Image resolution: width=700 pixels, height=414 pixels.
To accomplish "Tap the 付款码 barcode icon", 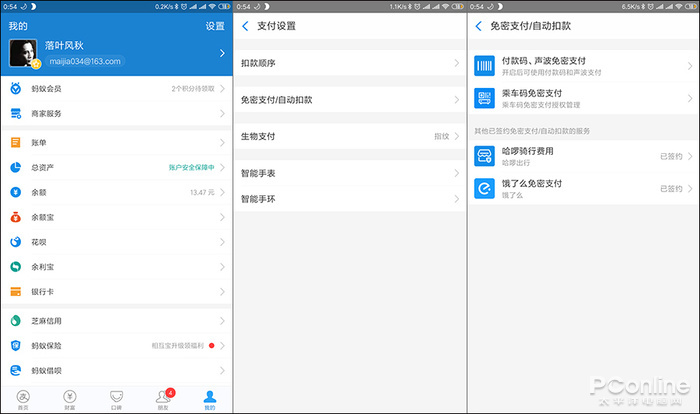I will [x=484, y=66].
